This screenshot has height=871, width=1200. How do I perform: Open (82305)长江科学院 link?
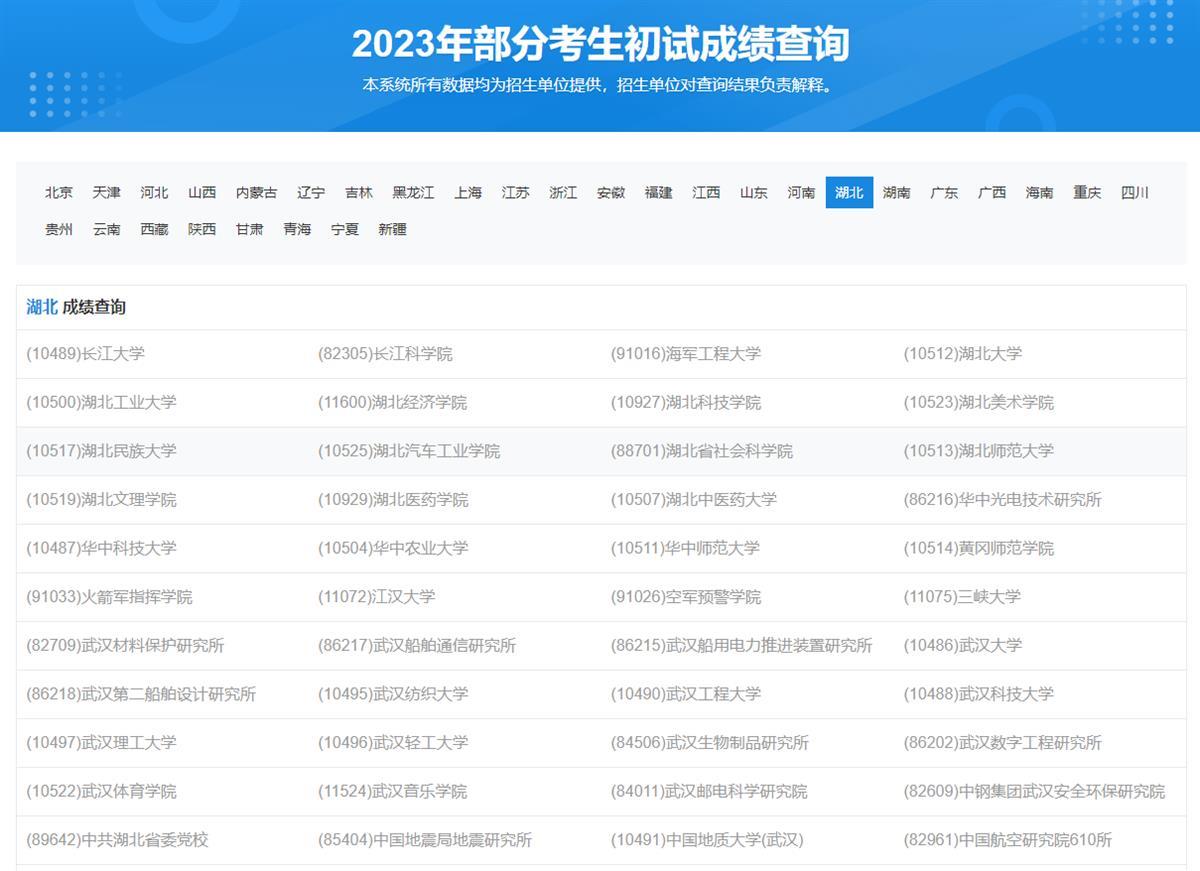(386, 354)
